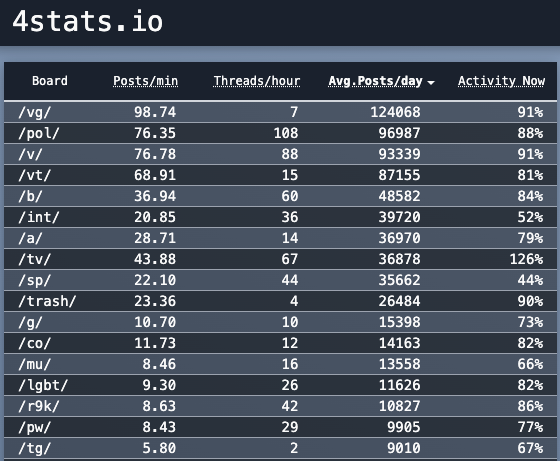Click the 93339 average posts value
Image resolution: width=560 pixels, height=461 pixels.
pyautogui.click(x=400, y=154)
